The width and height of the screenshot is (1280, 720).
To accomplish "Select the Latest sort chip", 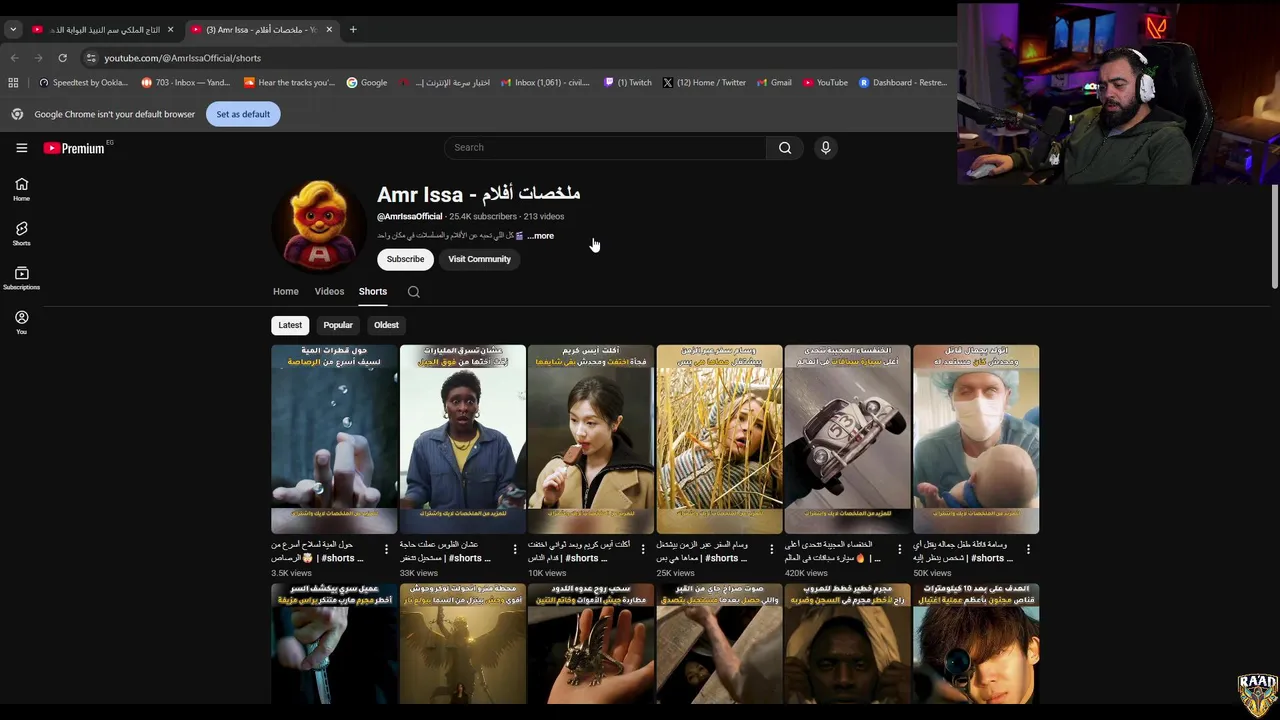I will (290, 325).
